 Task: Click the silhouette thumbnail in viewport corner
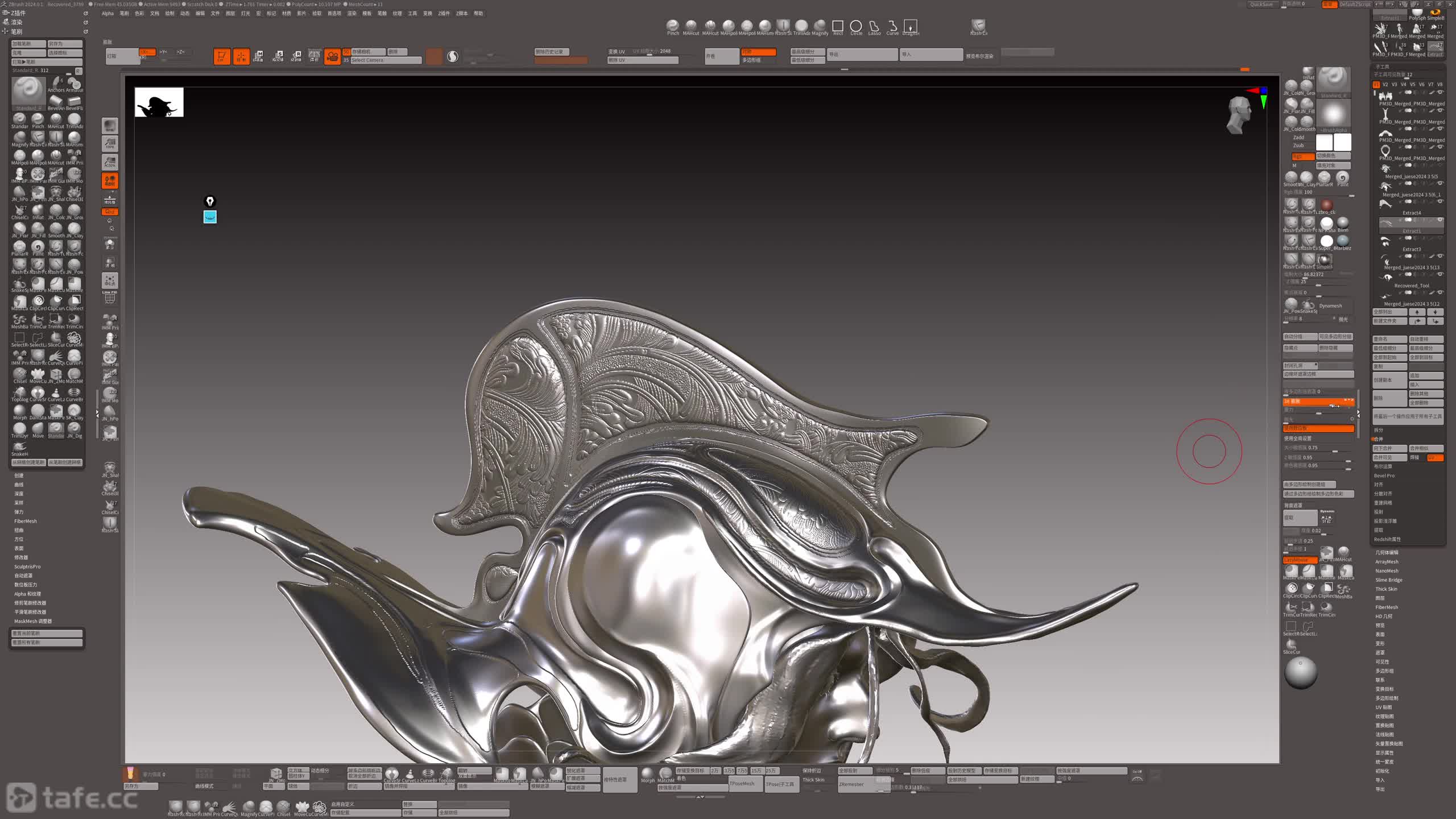159,102
